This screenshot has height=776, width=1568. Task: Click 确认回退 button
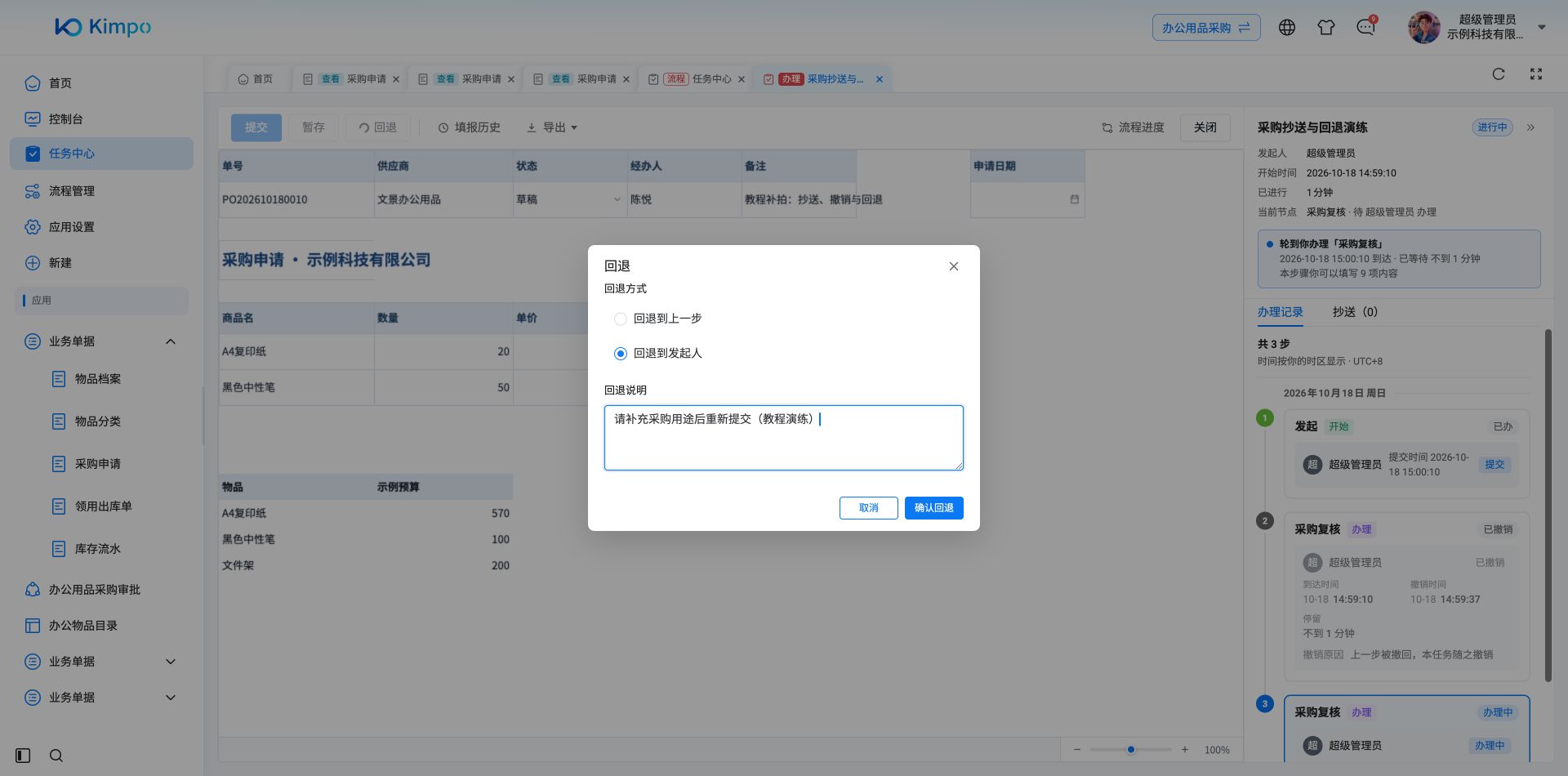pos(934,508)
